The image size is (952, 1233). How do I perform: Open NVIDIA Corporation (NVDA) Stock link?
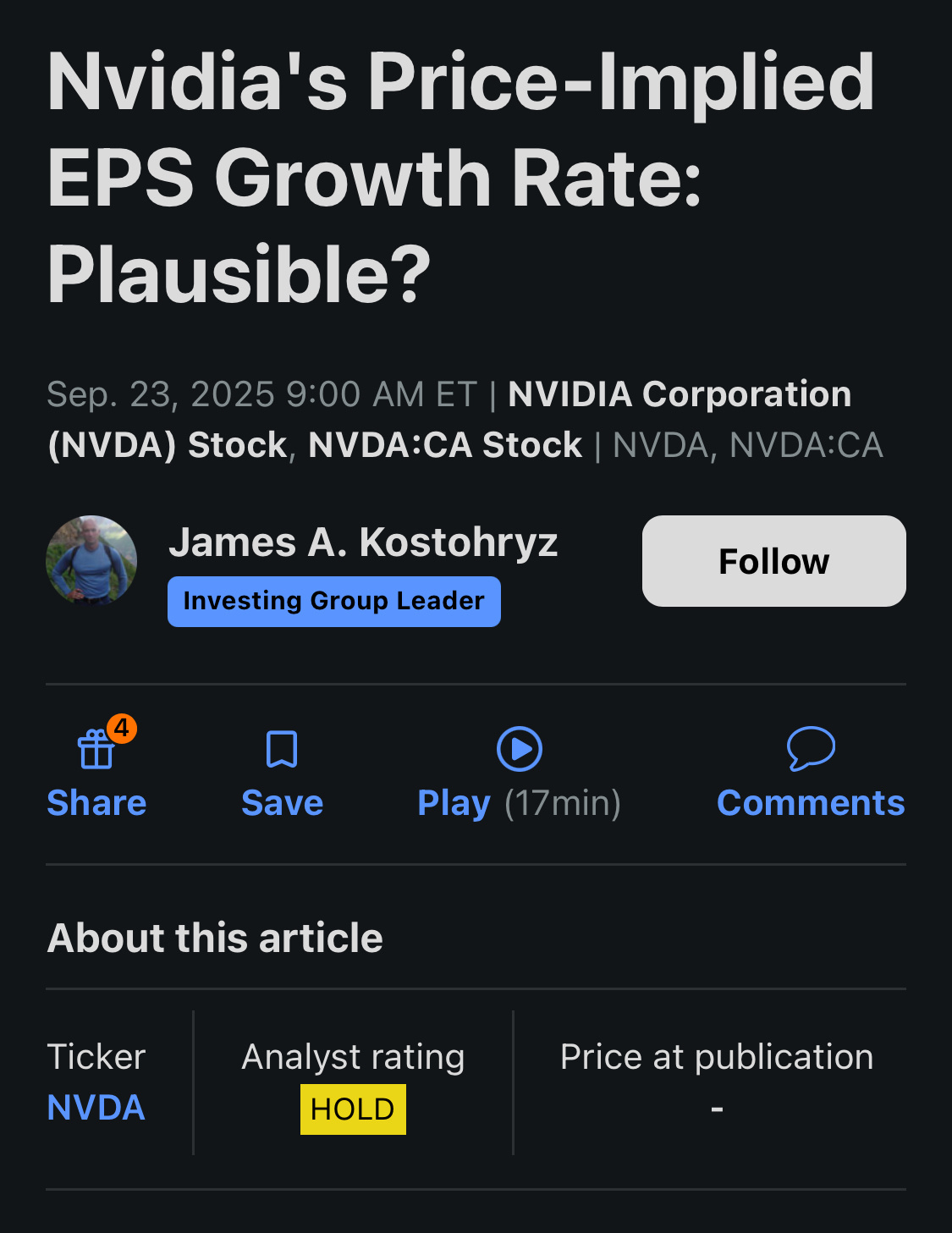(x=449, y=419)
